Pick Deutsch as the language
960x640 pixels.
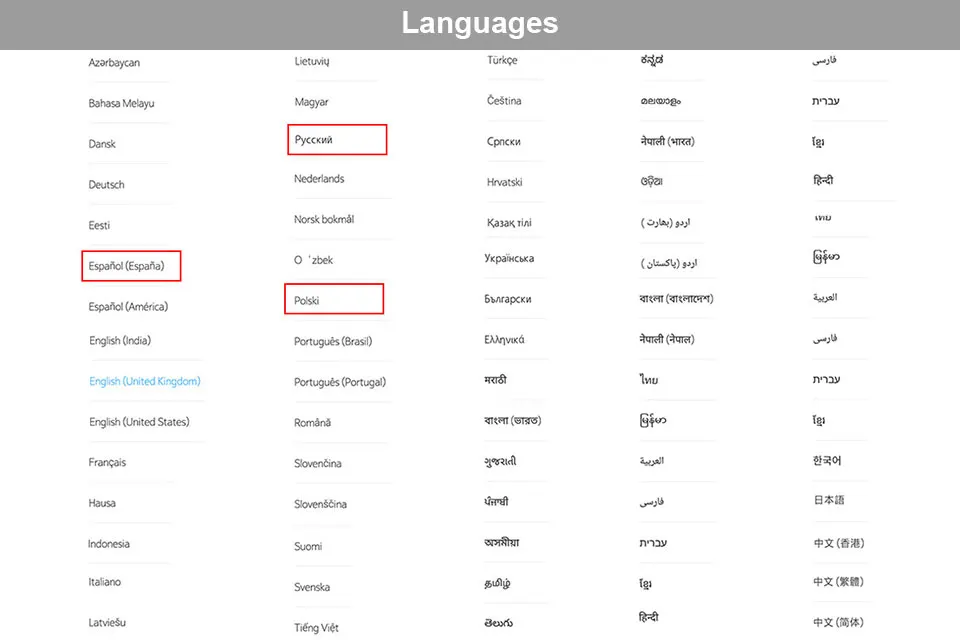pyautogui.click(x=107, y=184)
